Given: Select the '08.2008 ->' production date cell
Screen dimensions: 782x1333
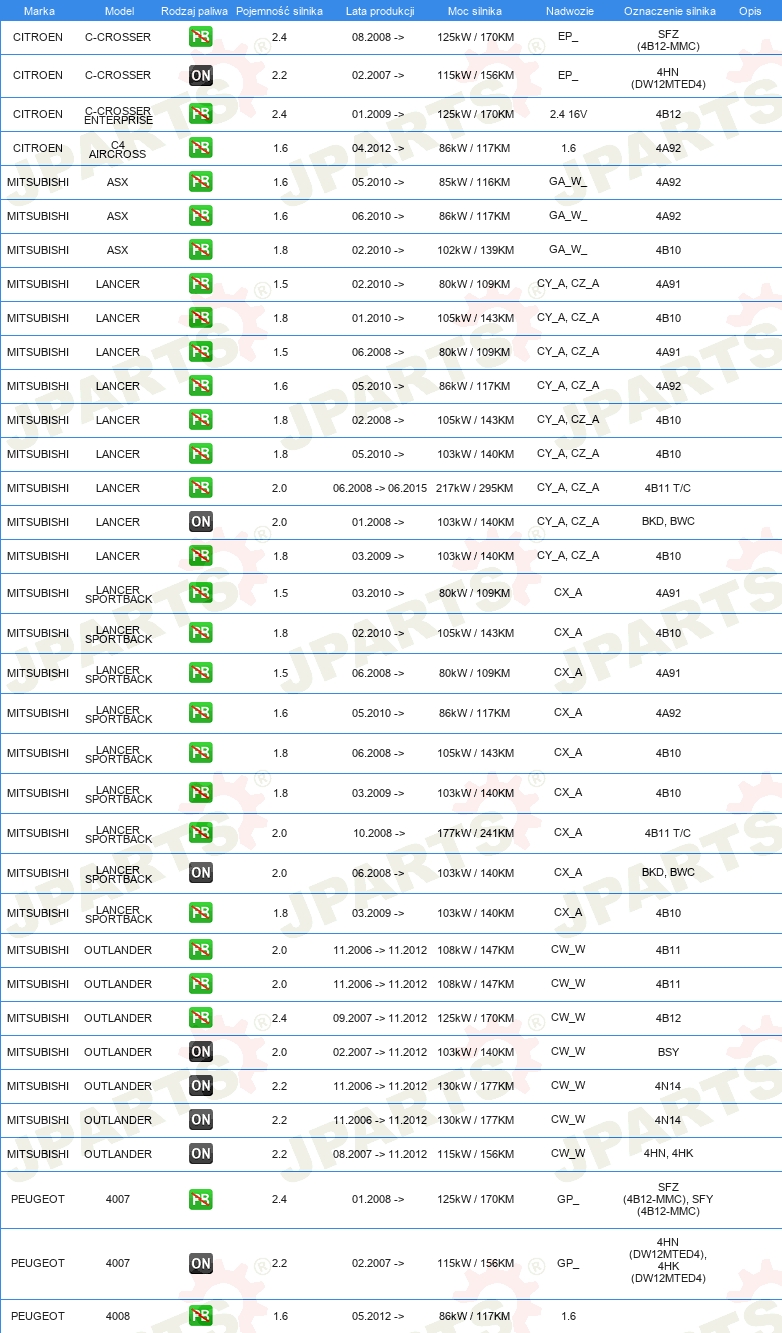Looking at the screenshot, I should click(378, 37).
